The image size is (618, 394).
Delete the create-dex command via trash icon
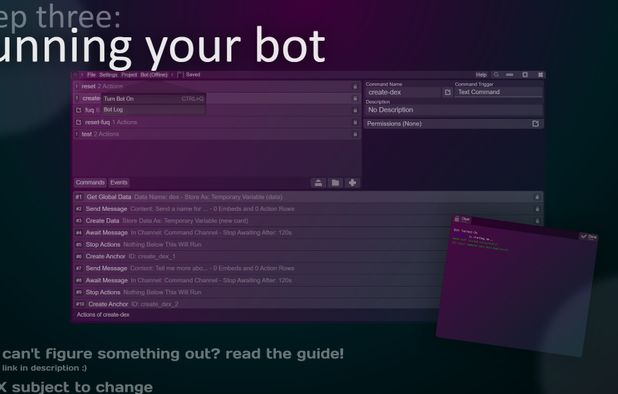[355, 98]
